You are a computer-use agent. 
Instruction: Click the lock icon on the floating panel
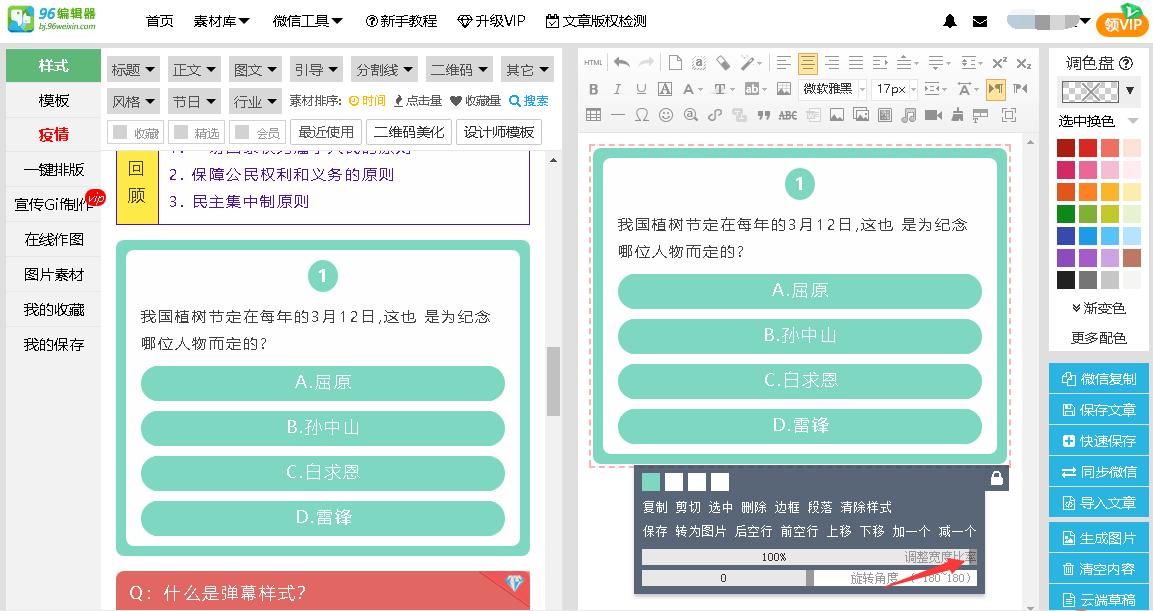tap(996, 479)
